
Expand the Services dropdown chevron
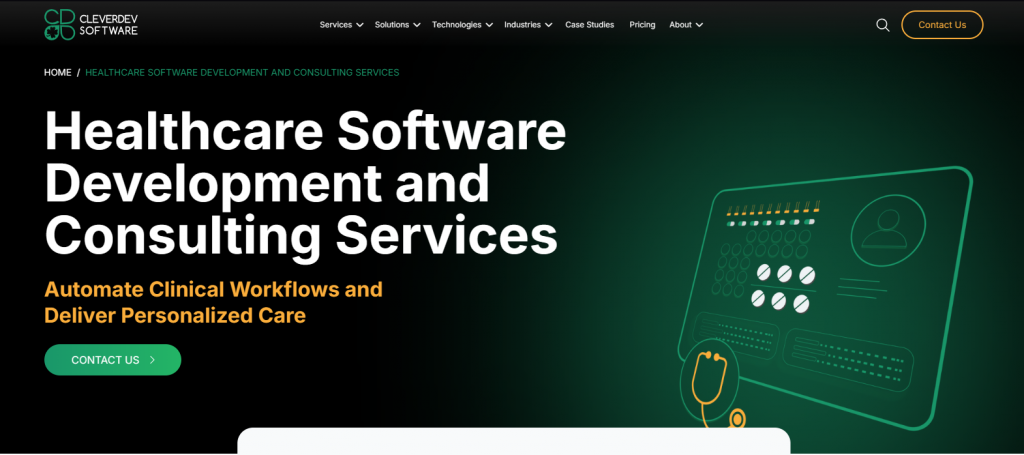[x=360, y=25]
